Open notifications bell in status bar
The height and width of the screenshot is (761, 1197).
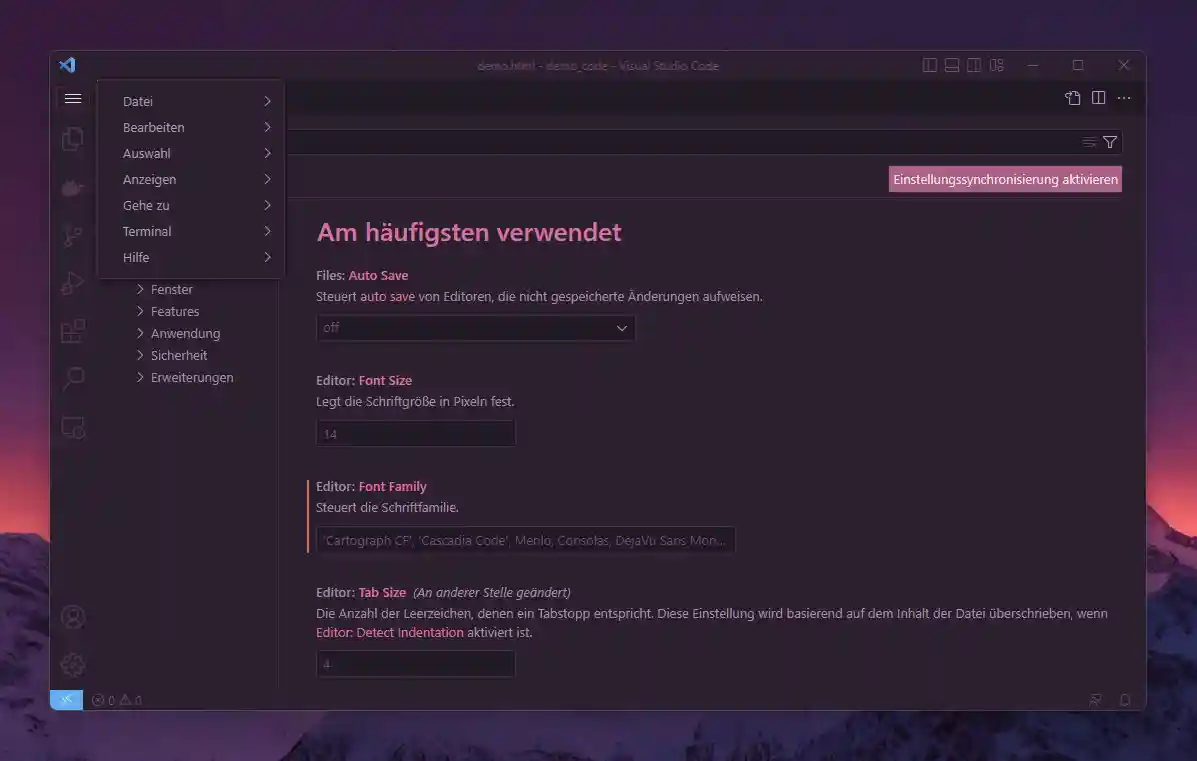pyautogui.click(x=1124, y=700)
